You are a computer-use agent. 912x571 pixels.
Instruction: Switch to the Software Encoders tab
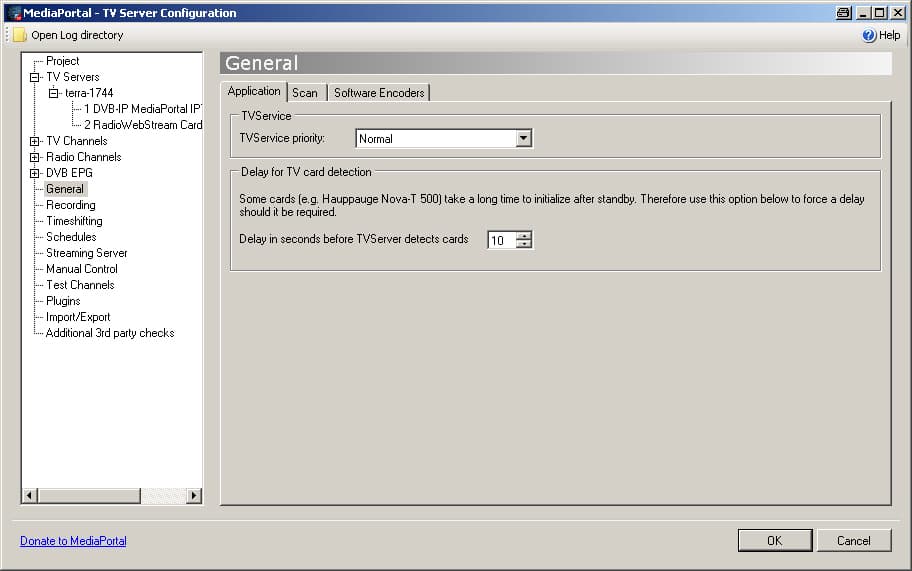[x=379, y=93]
